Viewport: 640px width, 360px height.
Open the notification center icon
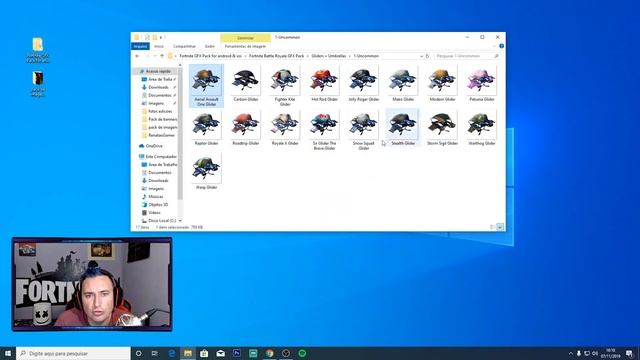pos(629,353)
